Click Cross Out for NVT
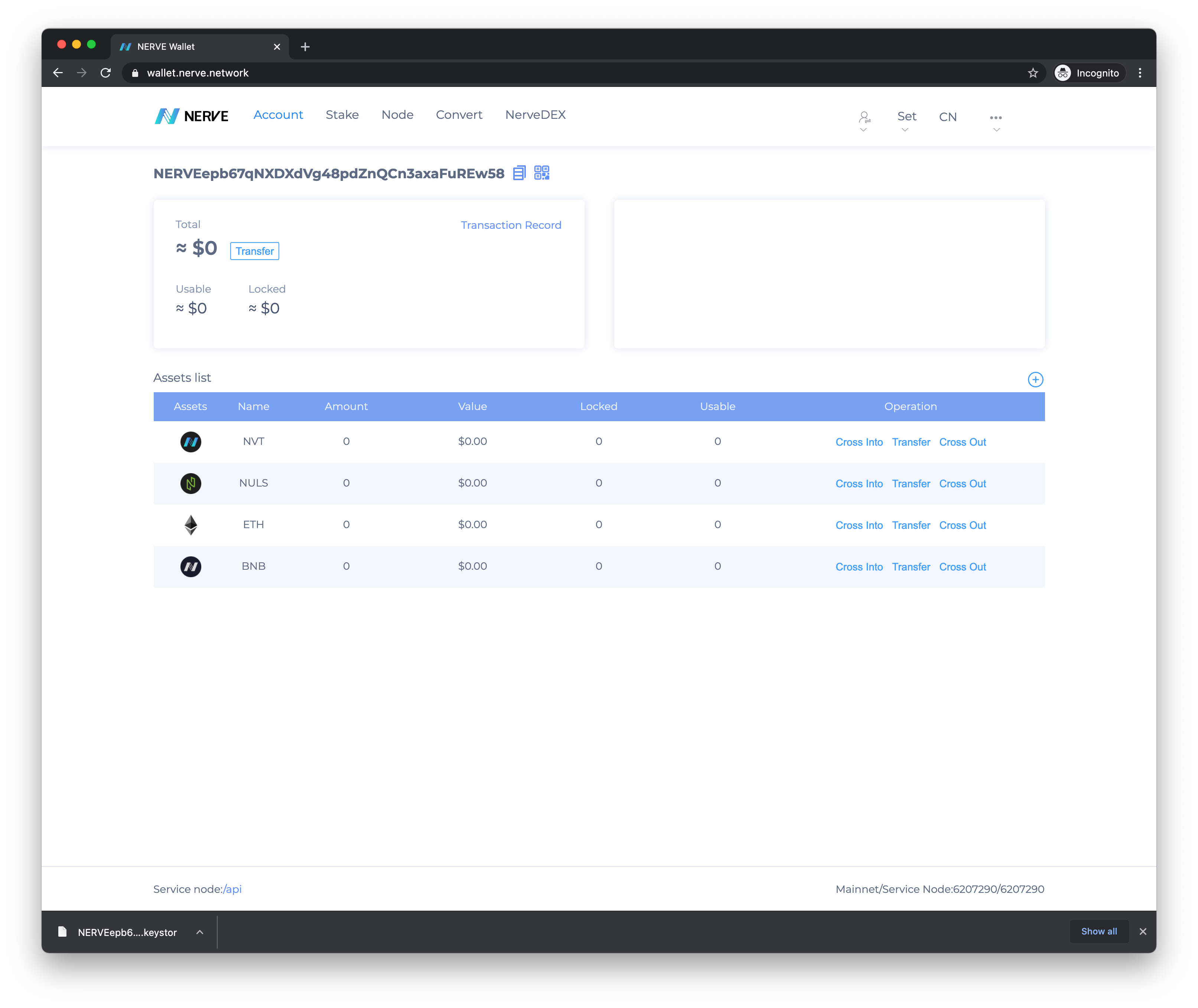The height and width of the screenshot is (1008, 1198). (963, 442)
